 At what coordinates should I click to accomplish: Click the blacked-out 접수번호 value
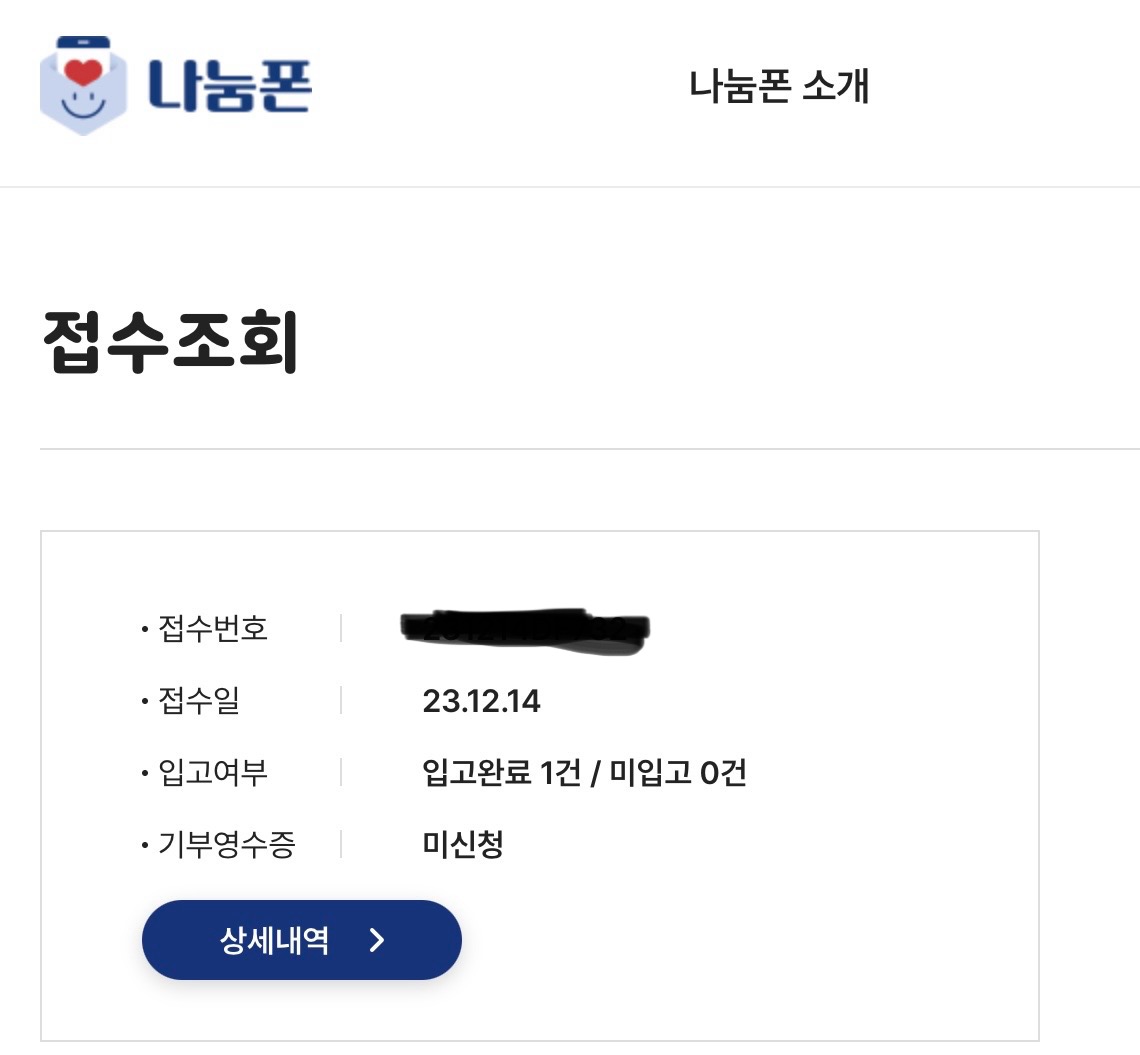click(526, 630)
